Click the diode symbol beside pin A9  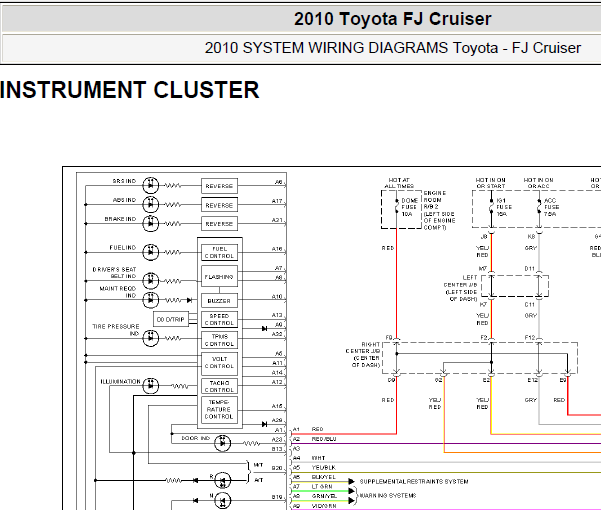click(x=264, y=328)
